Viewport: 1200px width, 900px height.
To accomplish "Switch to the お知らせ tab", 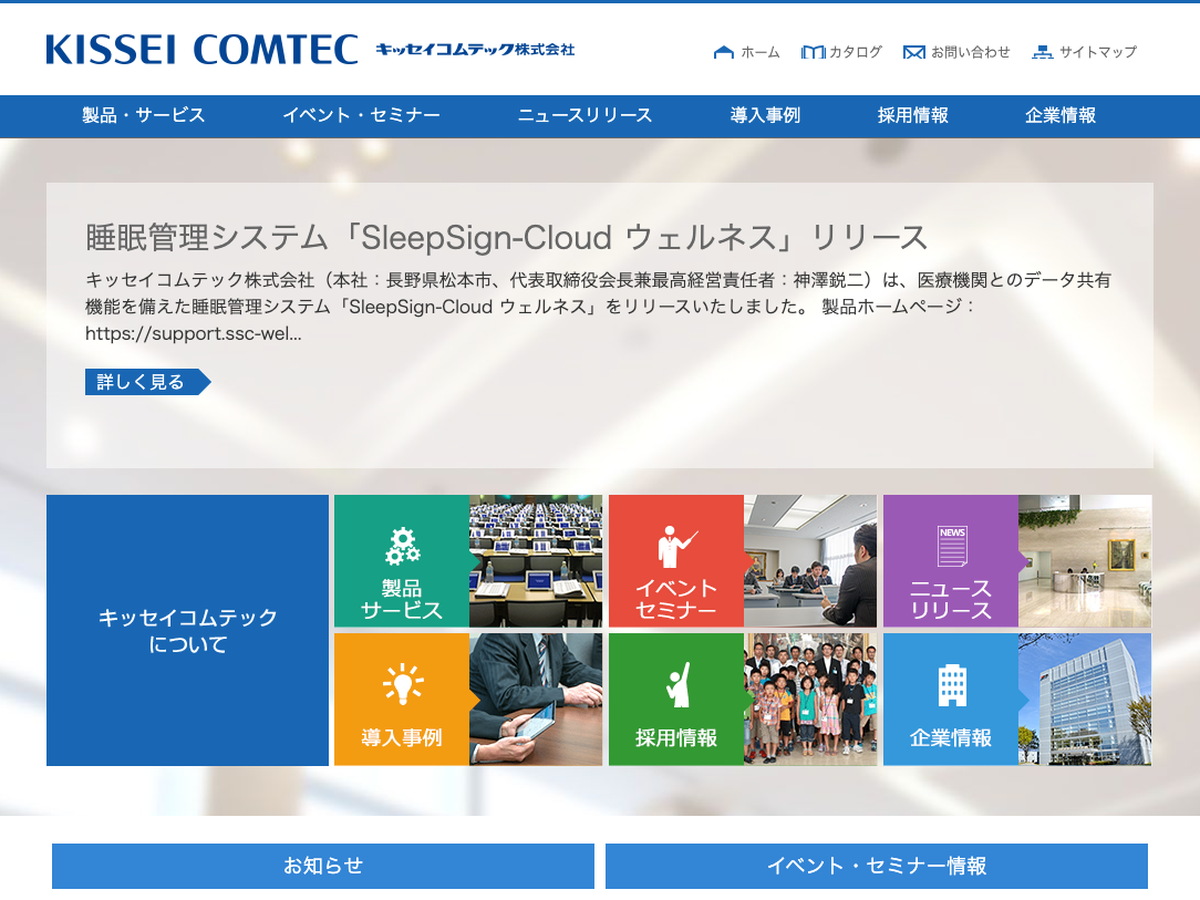I will 323,866.
